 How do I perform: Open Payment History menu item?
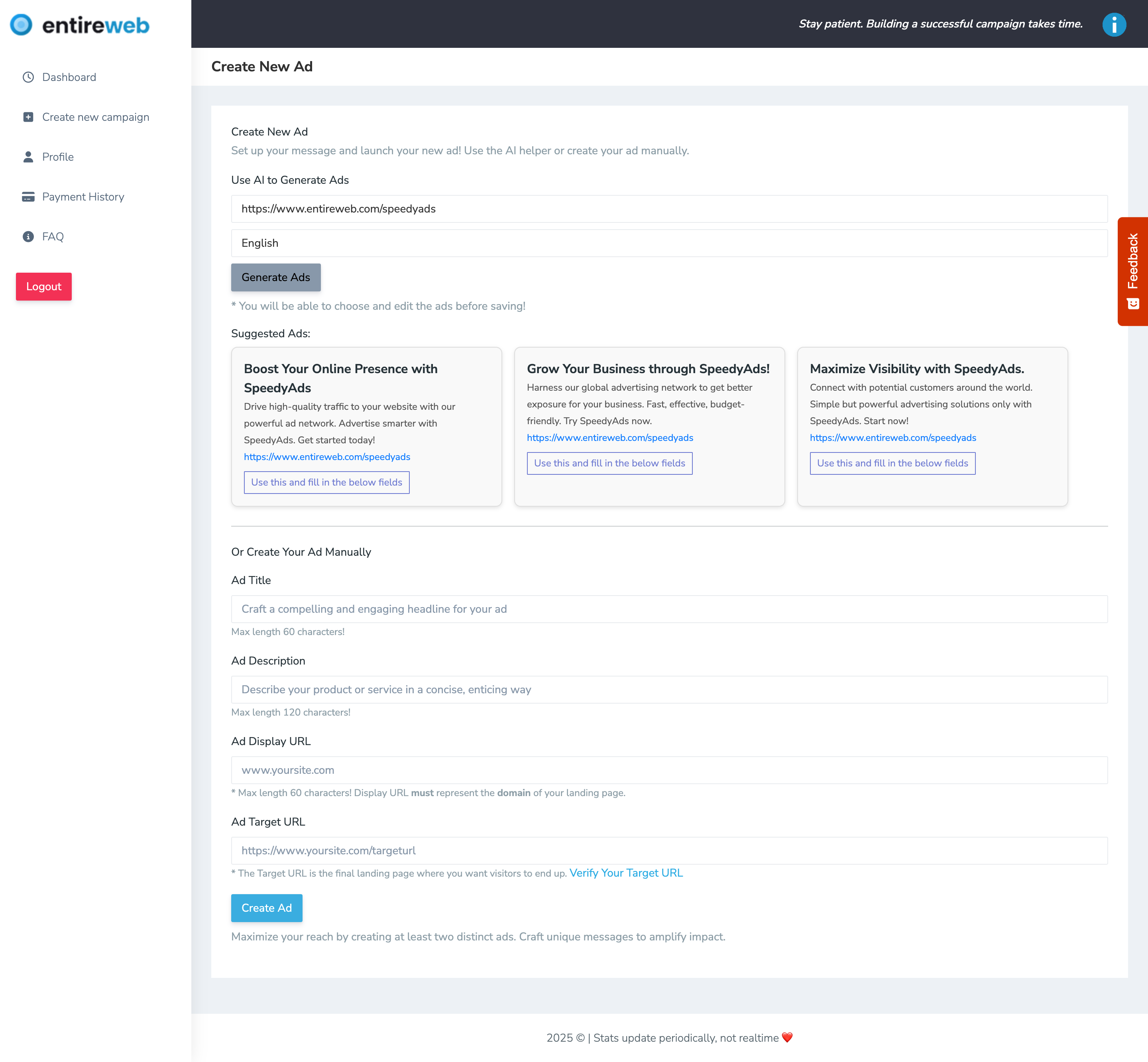[83, 197]
